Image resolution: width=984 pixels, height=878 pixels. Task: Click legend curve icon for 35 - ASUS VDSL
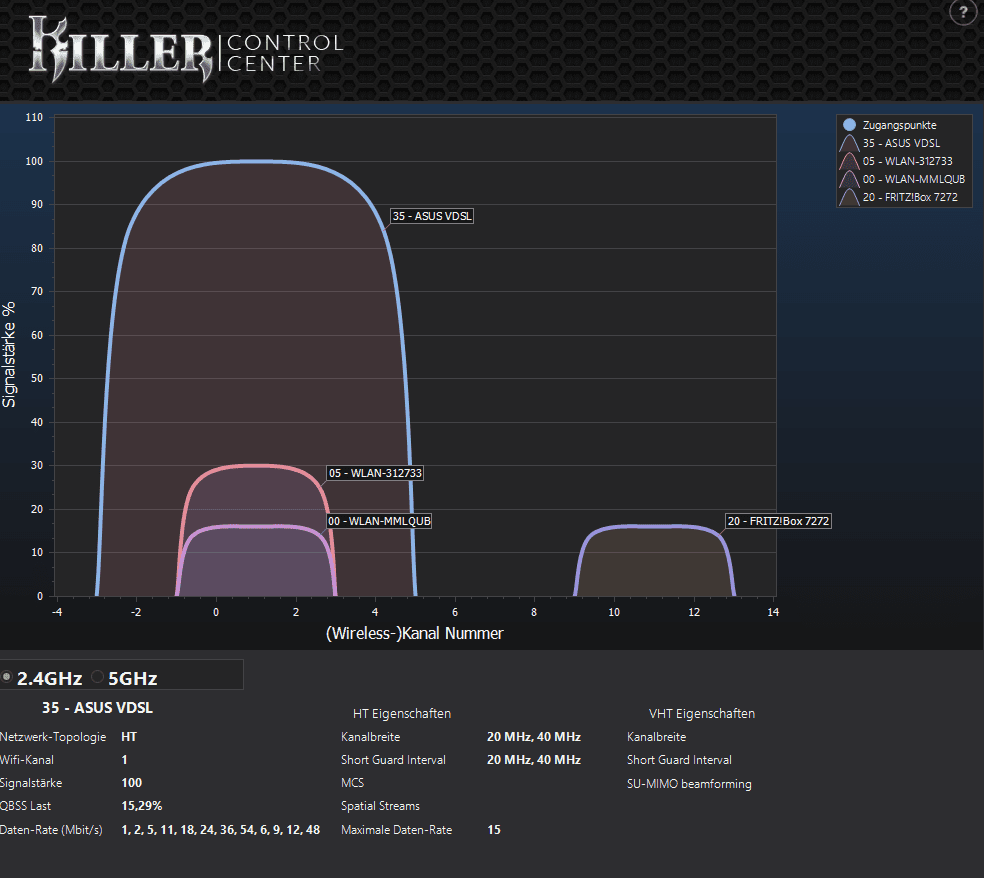point(849,143)
